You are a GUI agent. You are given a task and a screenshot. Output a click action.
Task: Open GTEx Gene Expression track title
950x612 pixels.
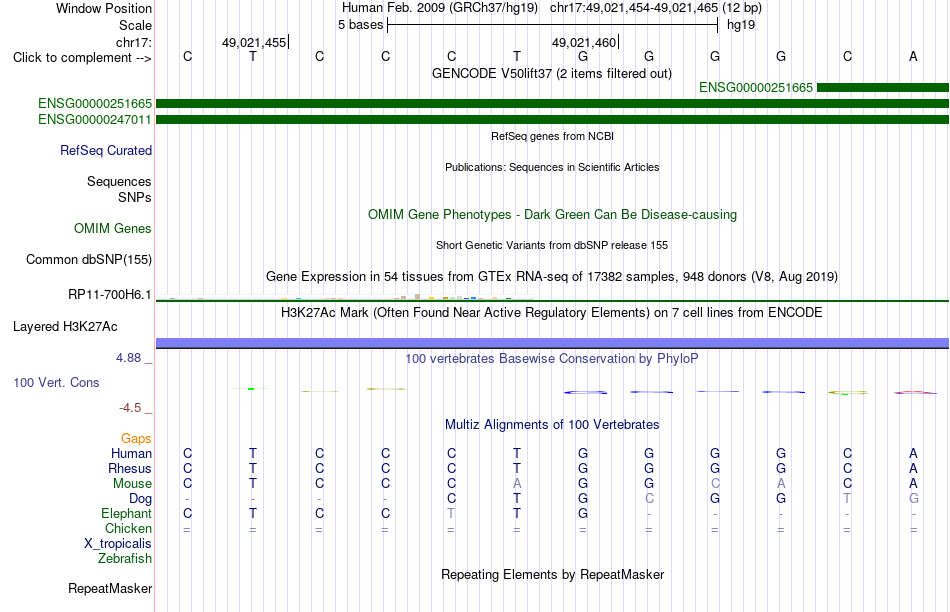coord(552,277)
